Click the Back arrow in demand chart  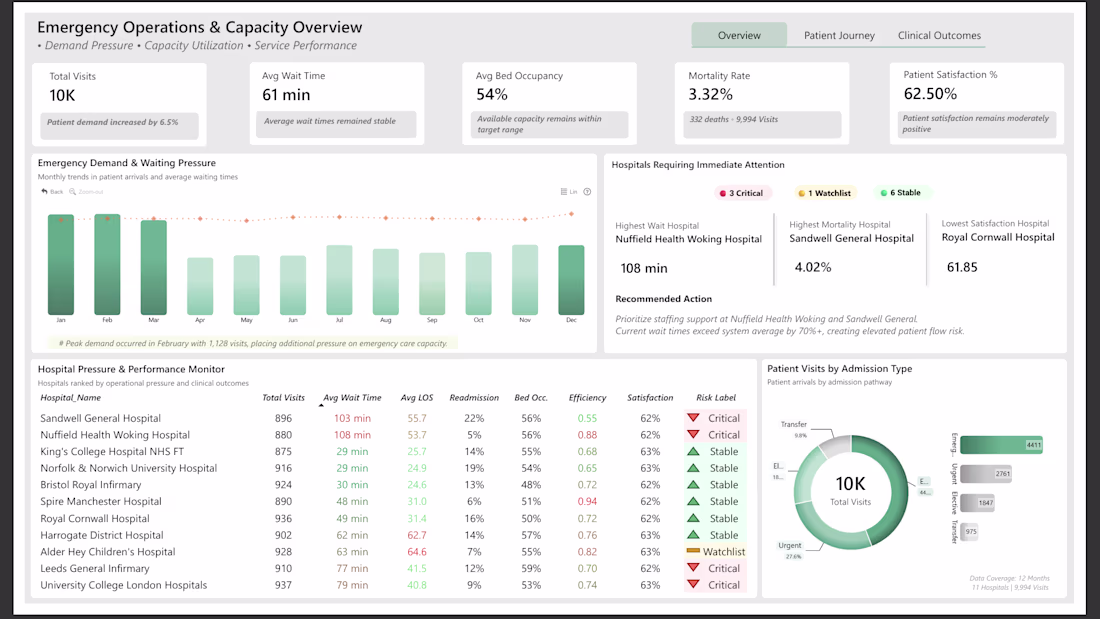click(44, 192)
